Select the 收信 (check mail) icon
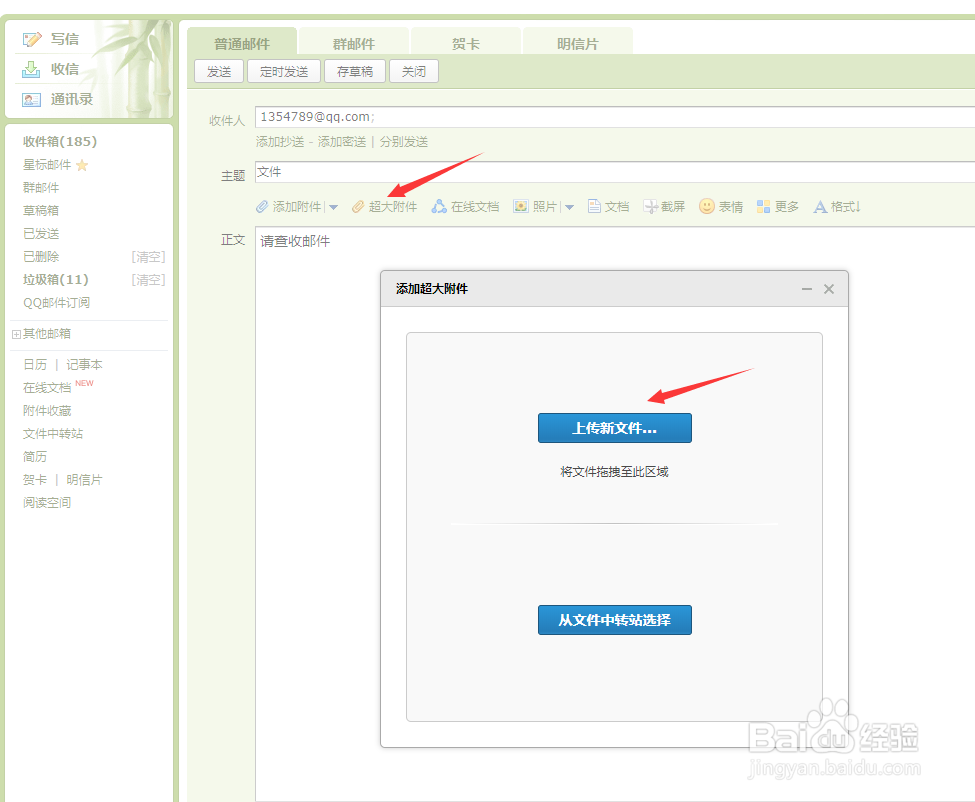Viewport: 975px width, 802px height. (33, 69)
